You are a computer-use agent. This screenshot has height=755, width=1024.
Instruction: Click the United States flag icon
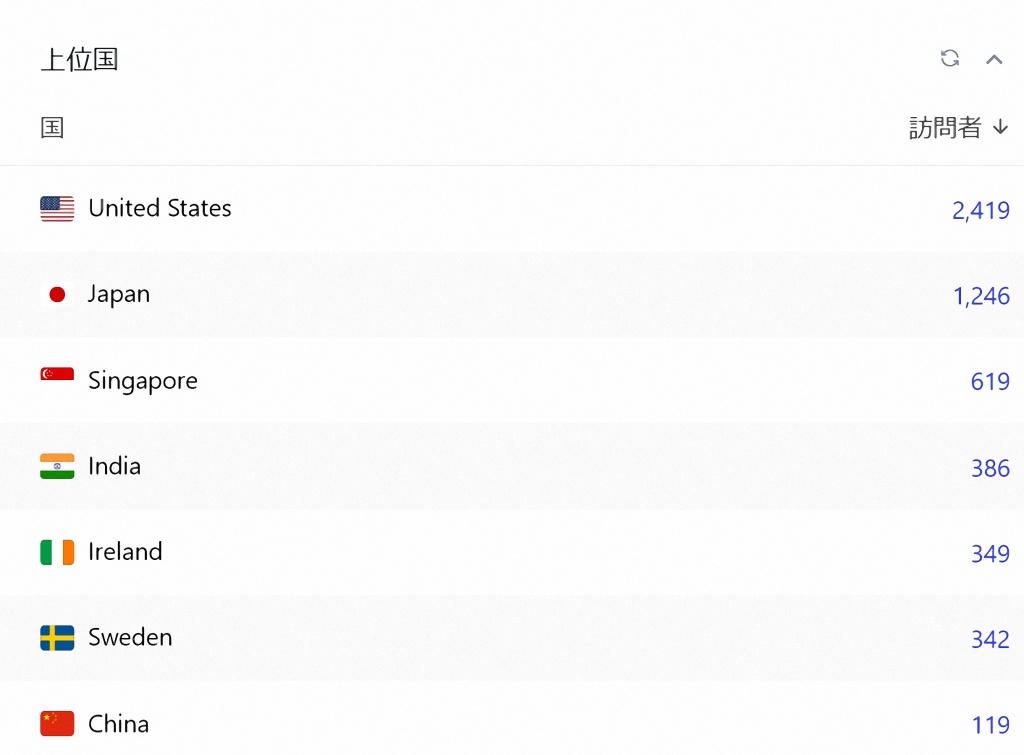pyautogui.click(x=57, y=208)
